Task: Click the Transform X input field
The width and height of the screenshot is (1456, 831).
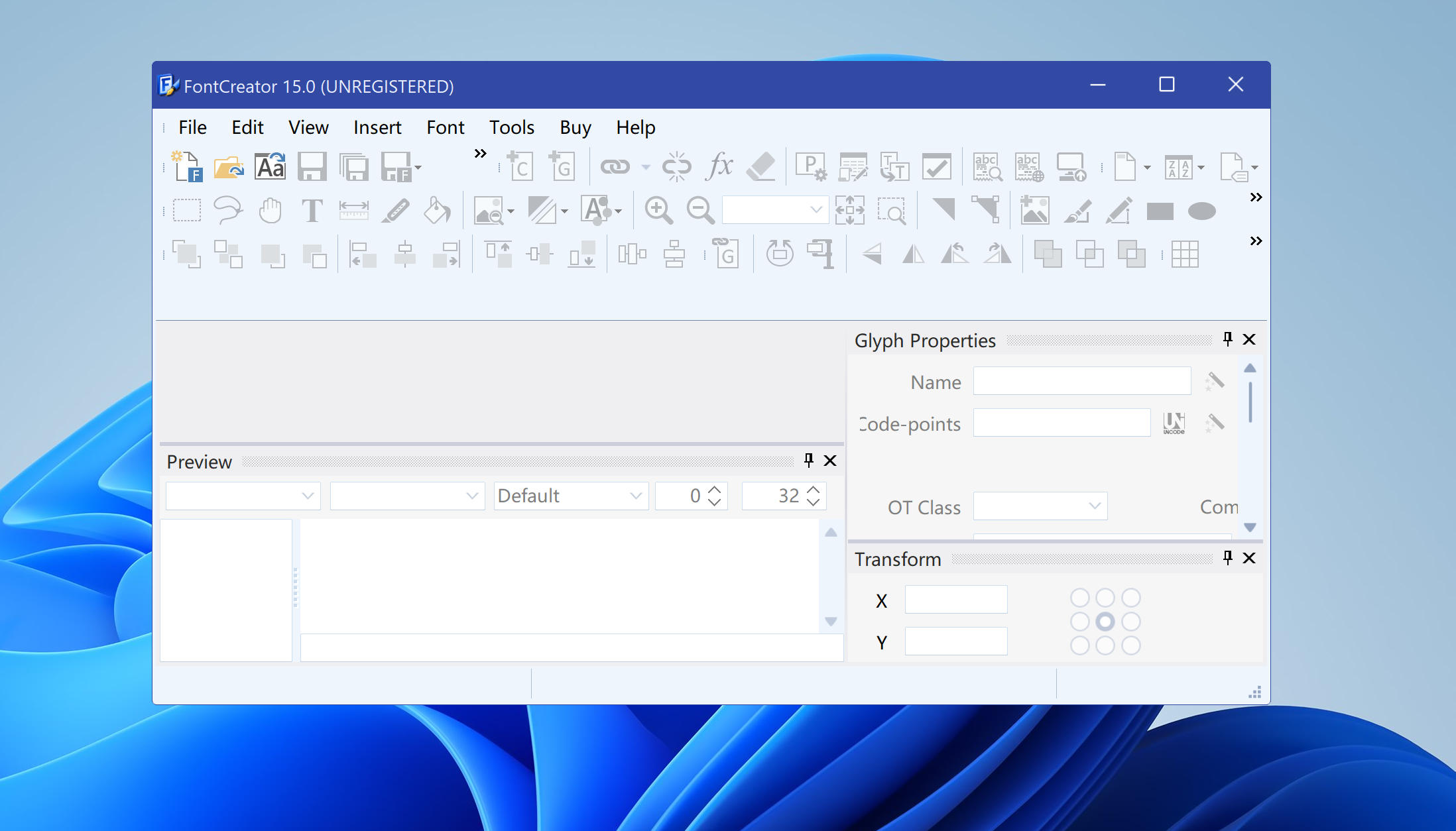Action: (x=956, y=599)
